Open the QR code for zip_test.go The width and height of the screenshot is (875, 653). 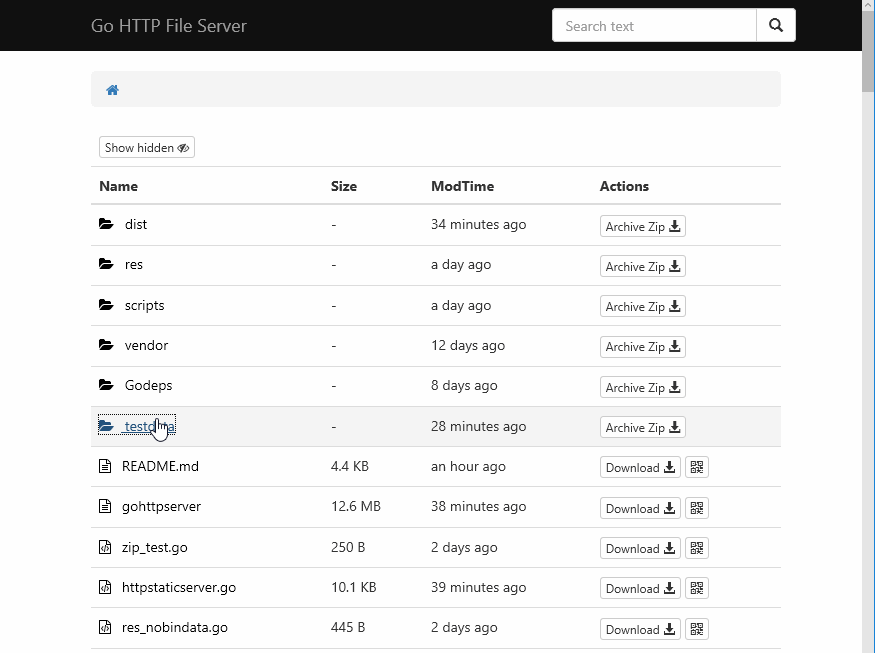pyautogui.click(x=697, y=548)
